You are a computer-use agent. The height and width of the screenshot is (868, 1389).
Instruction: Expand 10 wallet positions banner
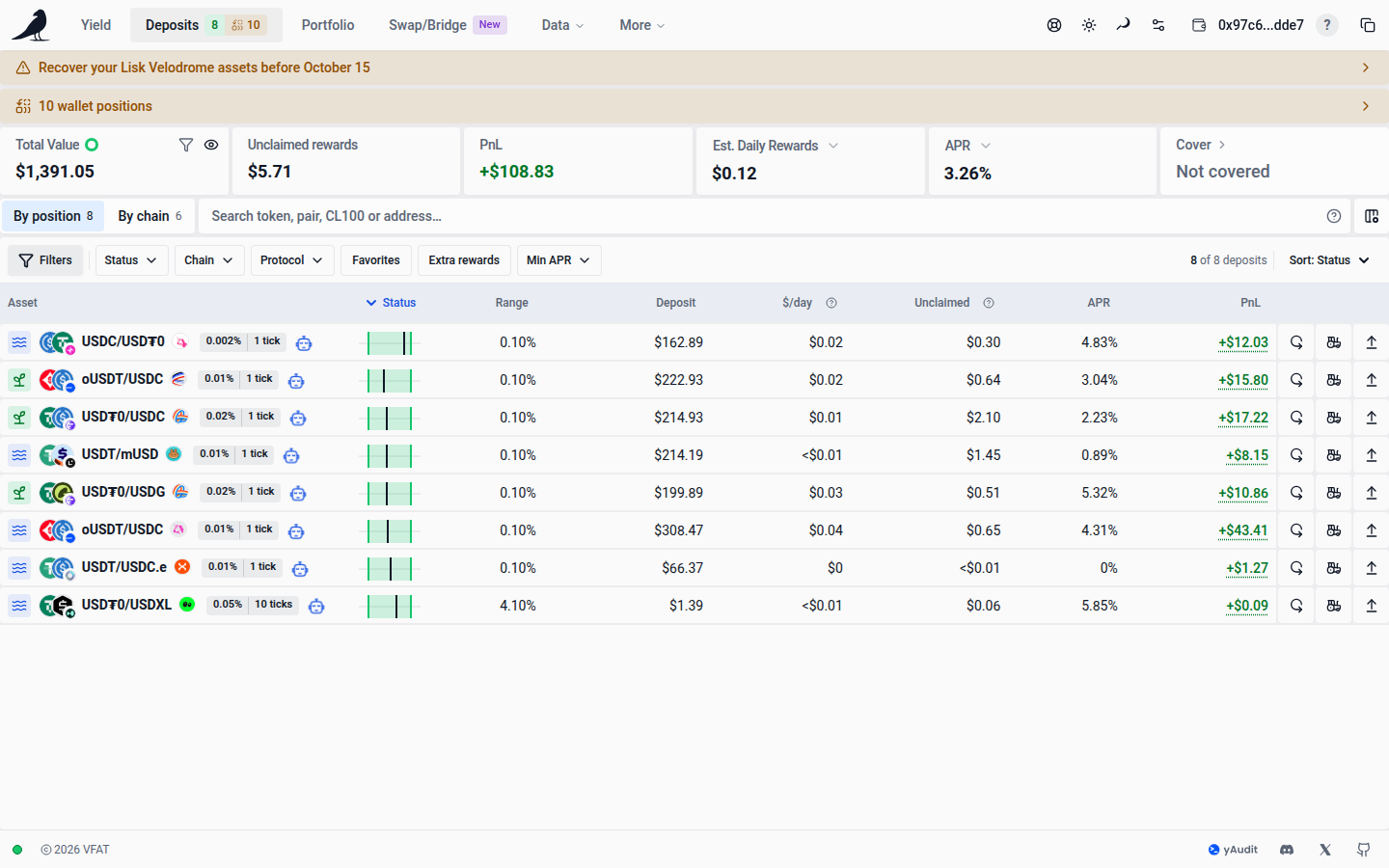[694, 106]
